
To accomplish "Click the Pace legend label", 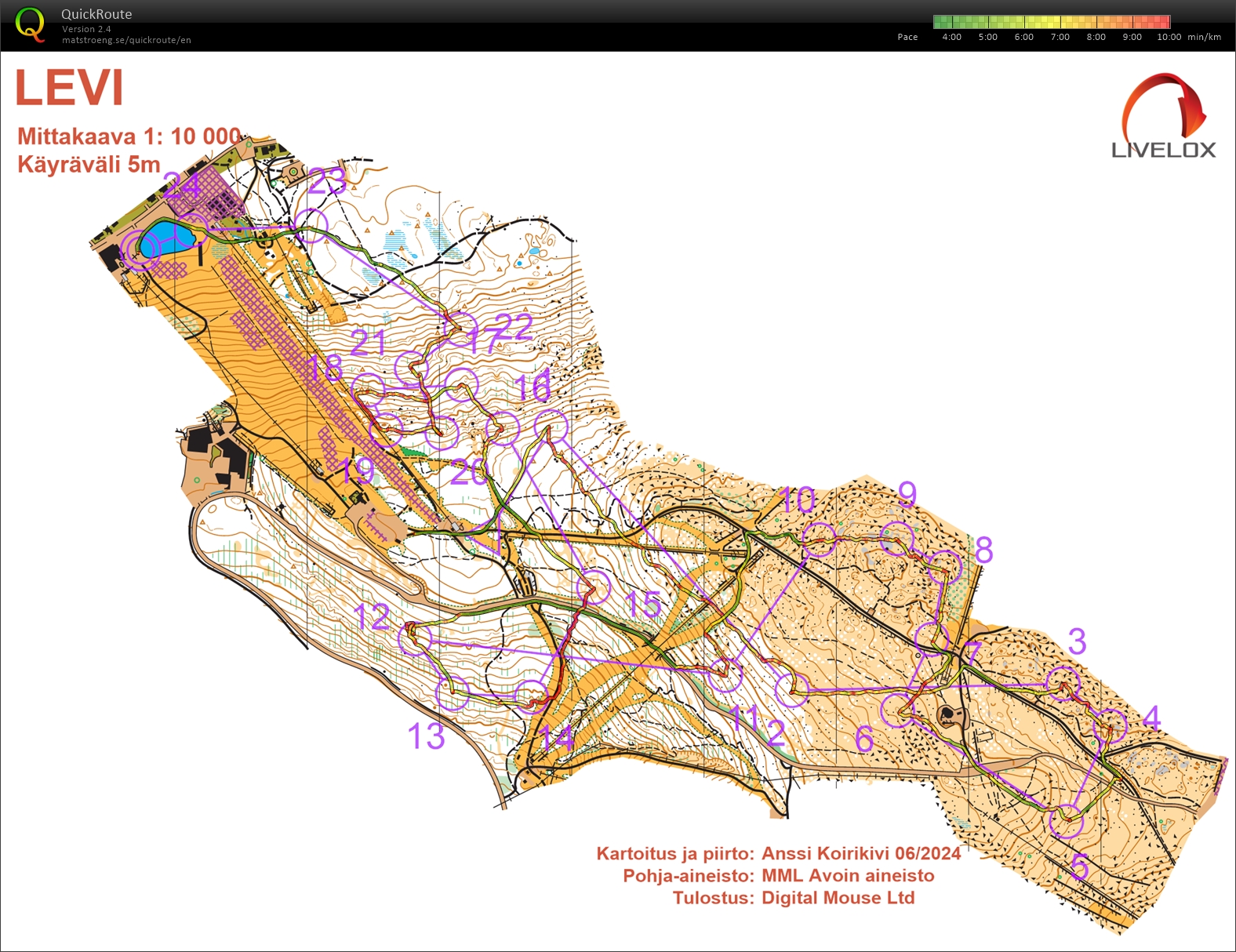I will pos(907,37).
